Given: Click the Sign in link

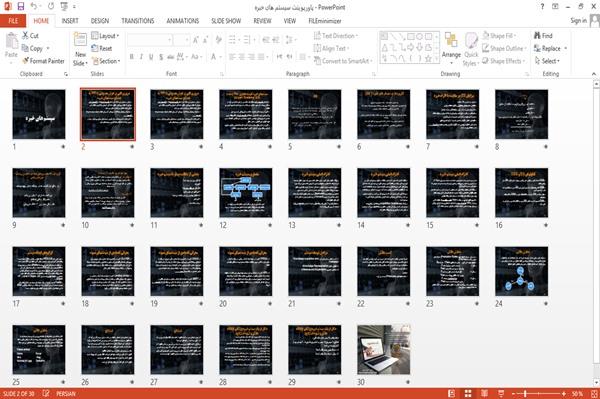Looking at the screenshot, I should (578, 21).
